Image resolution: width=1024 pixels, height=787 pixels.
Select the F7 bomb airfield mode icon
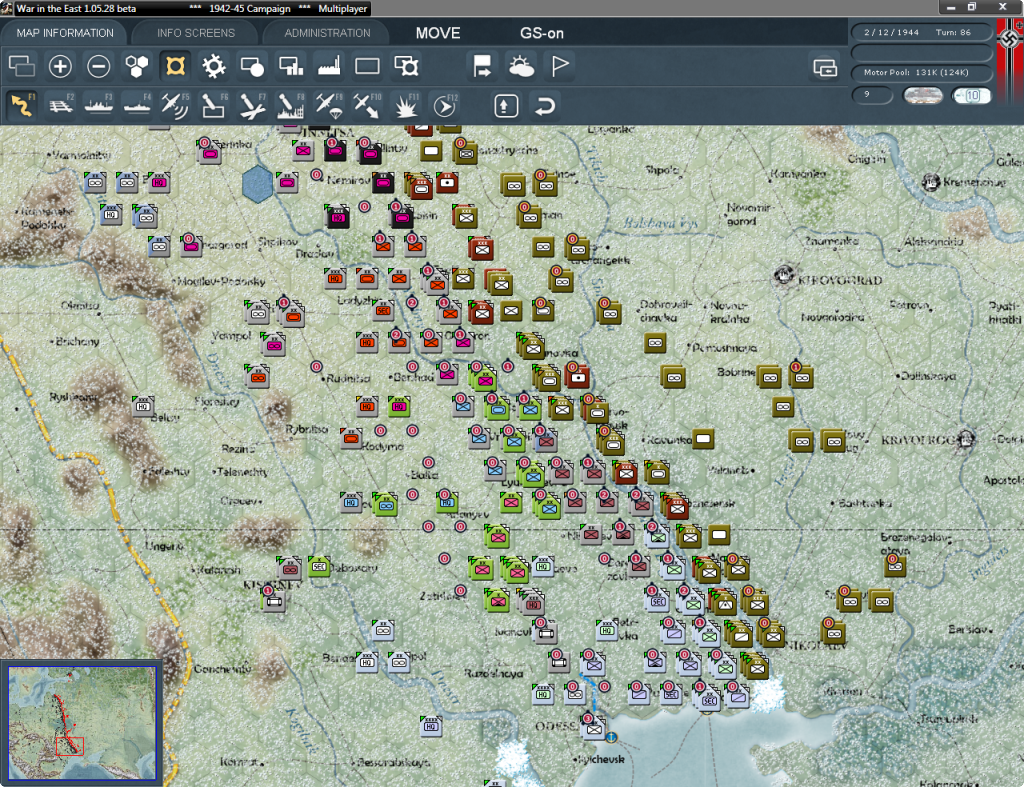pos(252,105)
